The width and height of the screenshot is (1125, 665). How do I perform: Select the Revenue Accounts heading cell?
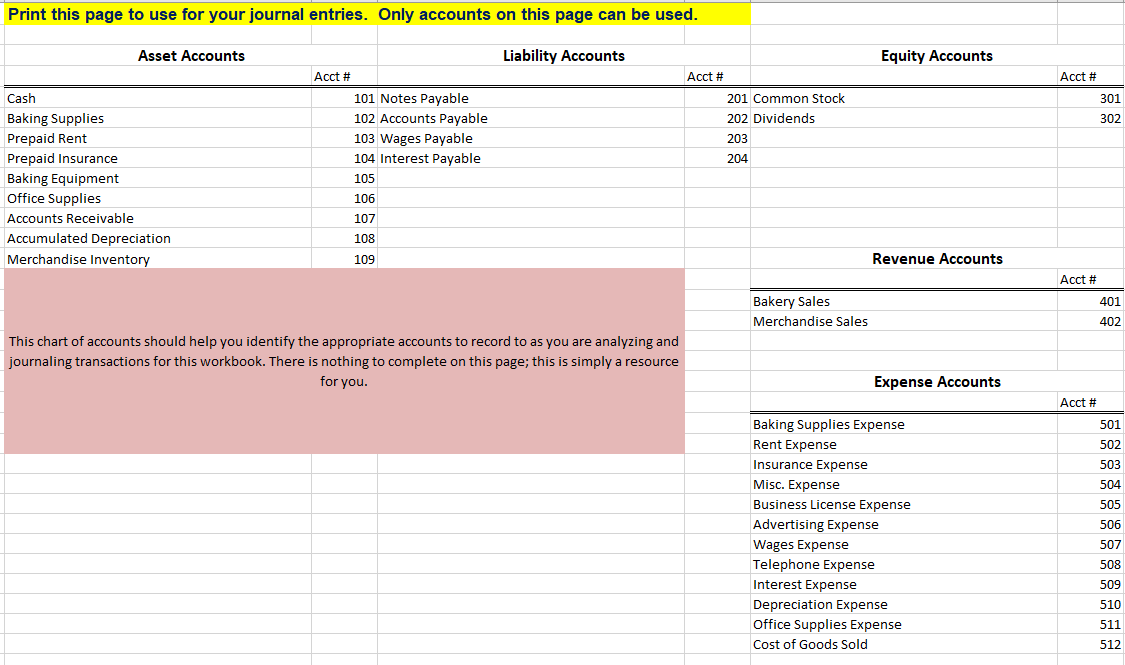pyautogui.click(x=937, y=259)
